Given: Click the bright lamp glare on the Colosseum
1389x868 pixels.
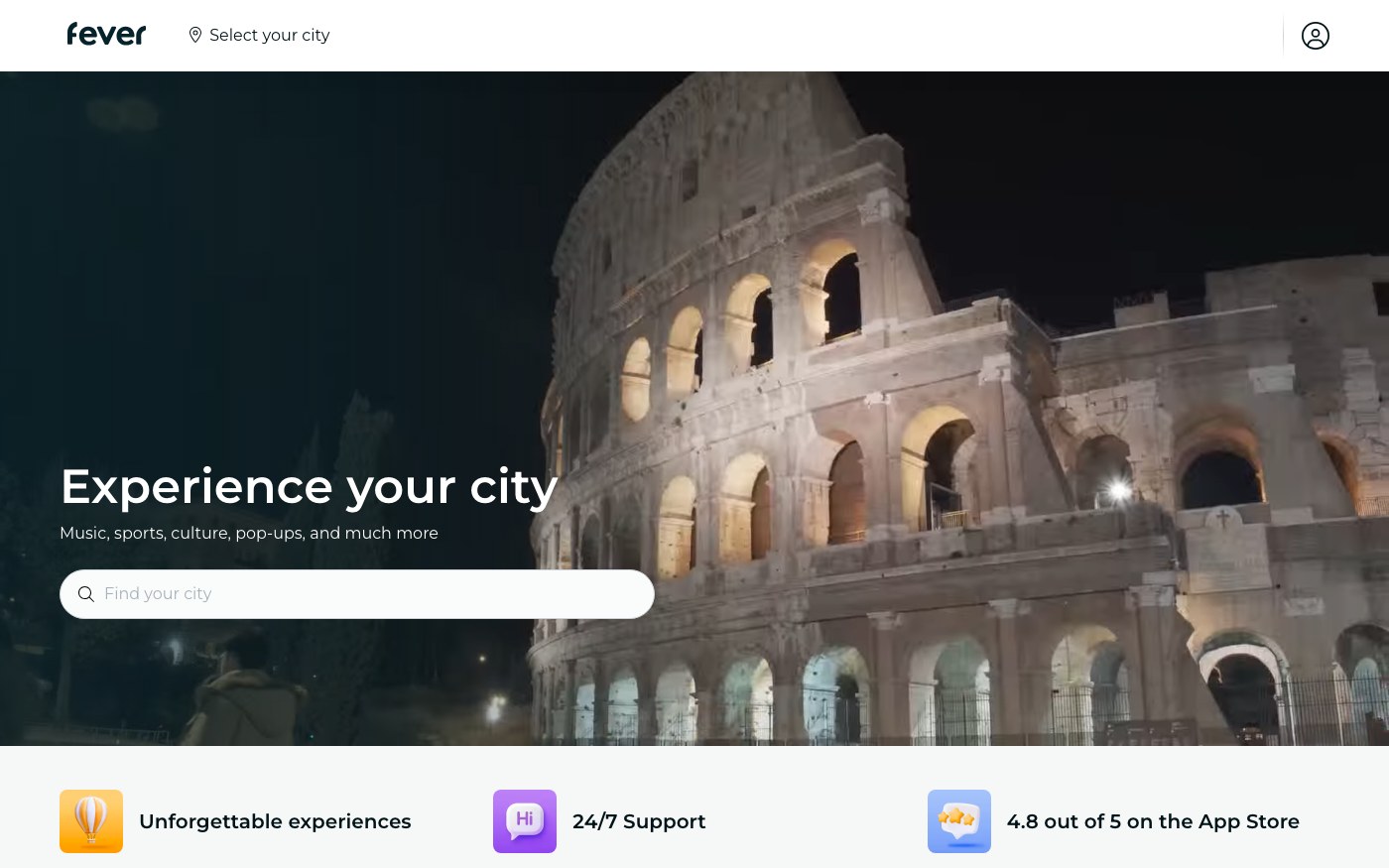Looking at the screenshot, I should pos(1120,489).
